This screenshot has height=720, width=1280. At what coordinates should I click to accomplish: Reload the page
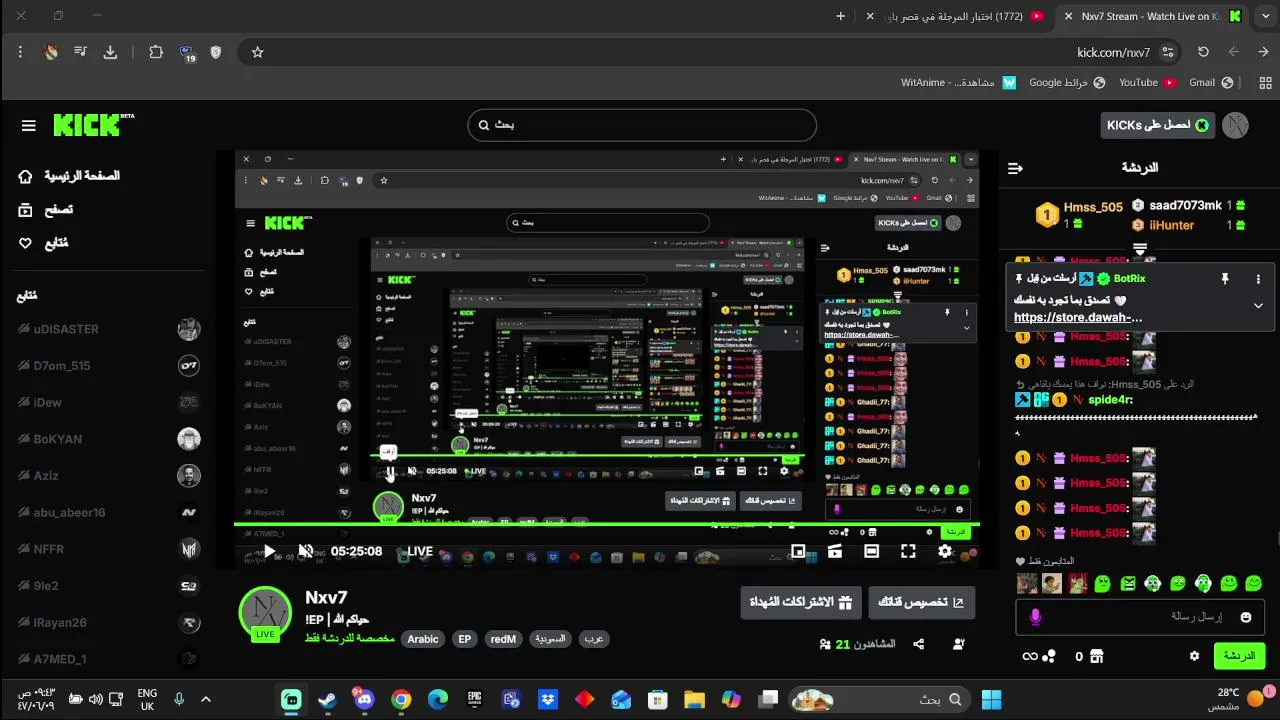[x=1203, y=52]
